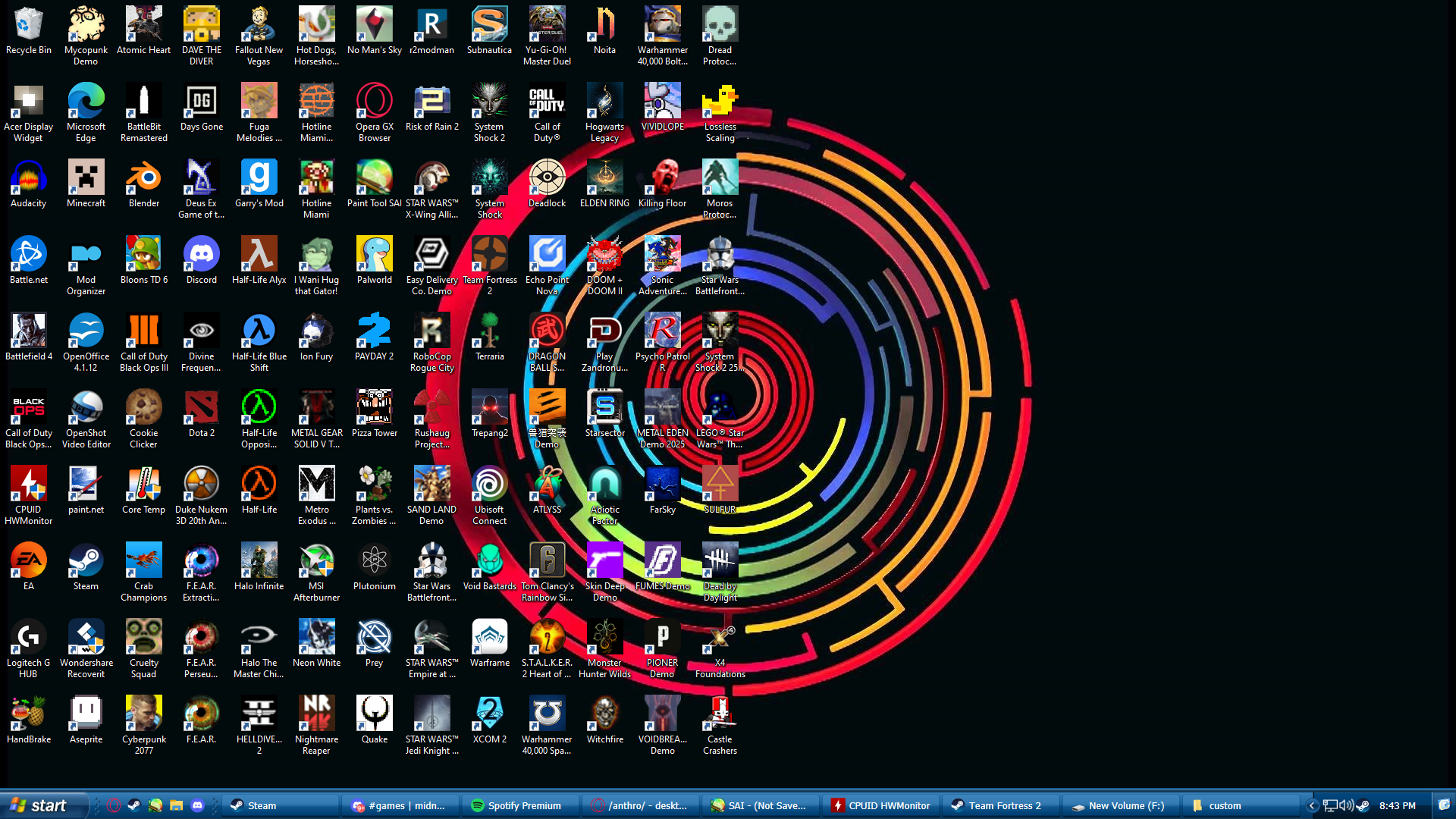Viewport: 1456px width, 819px height.
Task: Click the volume speaker tray icon
Action: (x=1346, y=805)
